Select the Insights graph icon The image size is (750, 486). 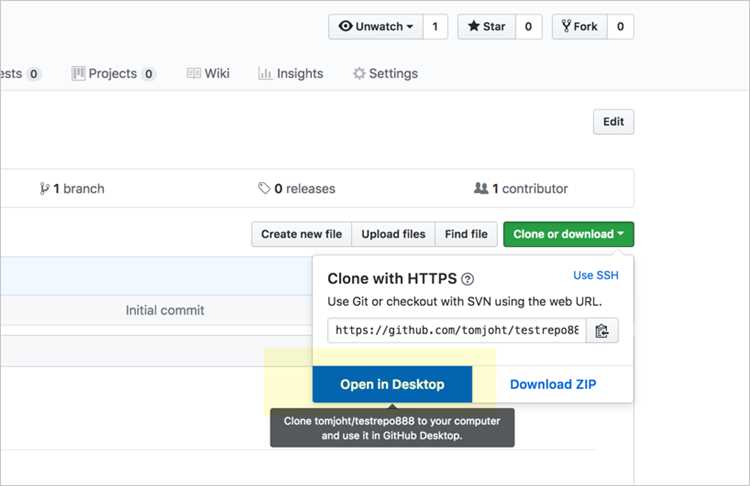tap(265, 73)
